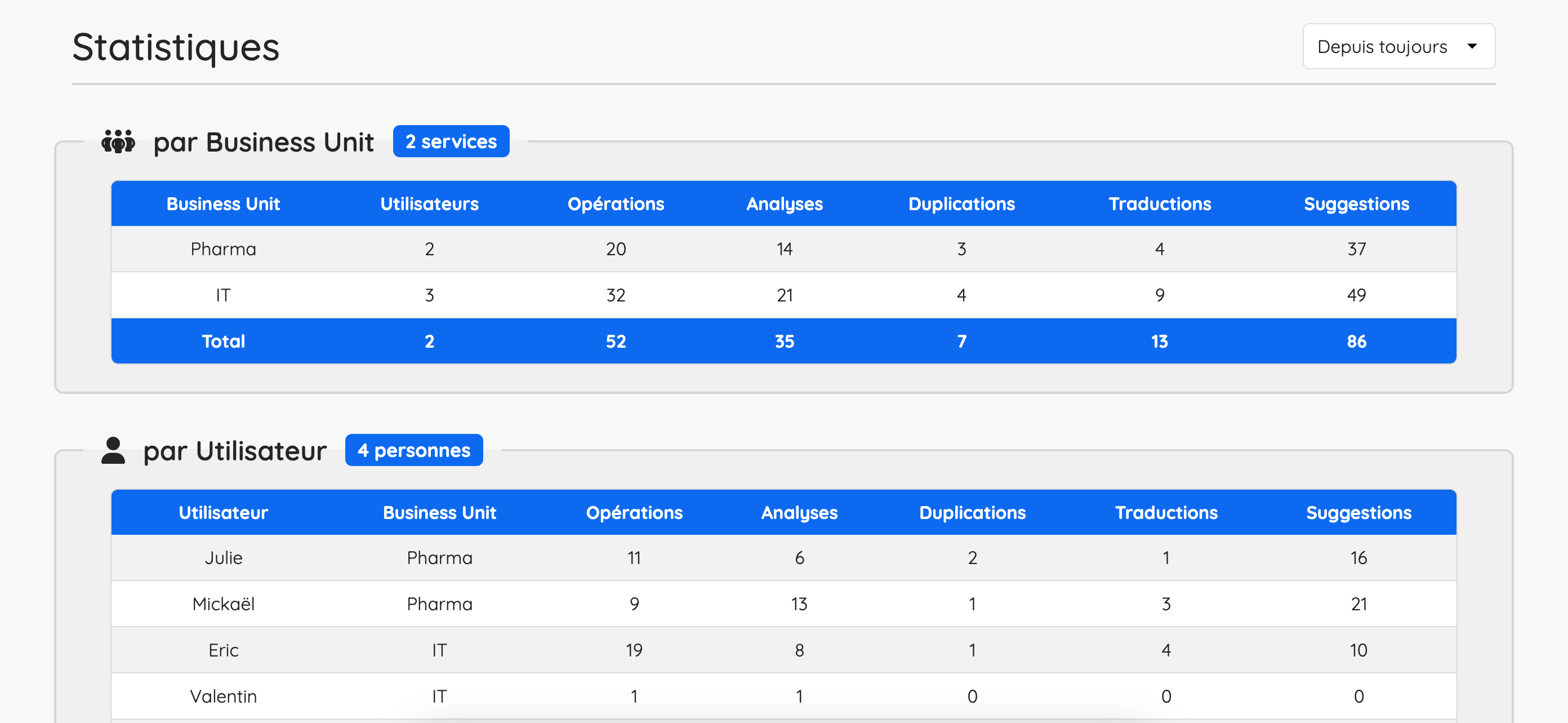Image resolution: width=1568 pixels, height=723 pixels.
Task: Click the 2 services badge
Action: (x=451, y=142)
